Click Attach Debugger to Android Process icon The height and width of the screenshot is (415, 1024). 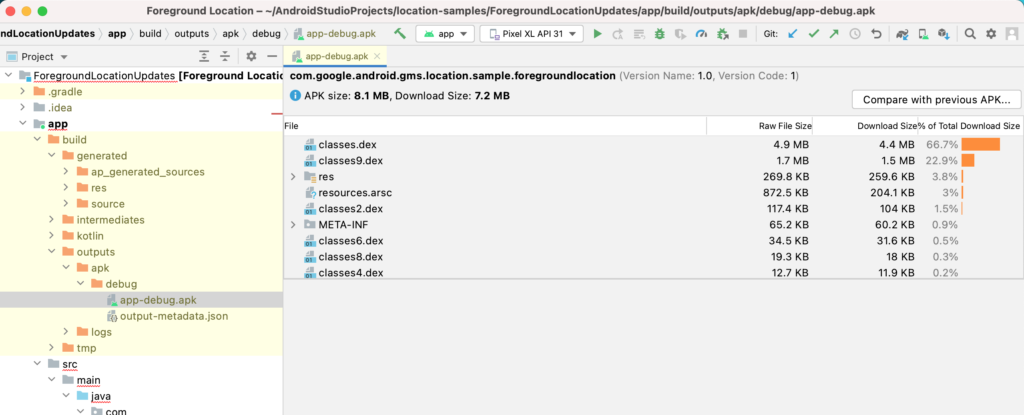tap(722, 34)
